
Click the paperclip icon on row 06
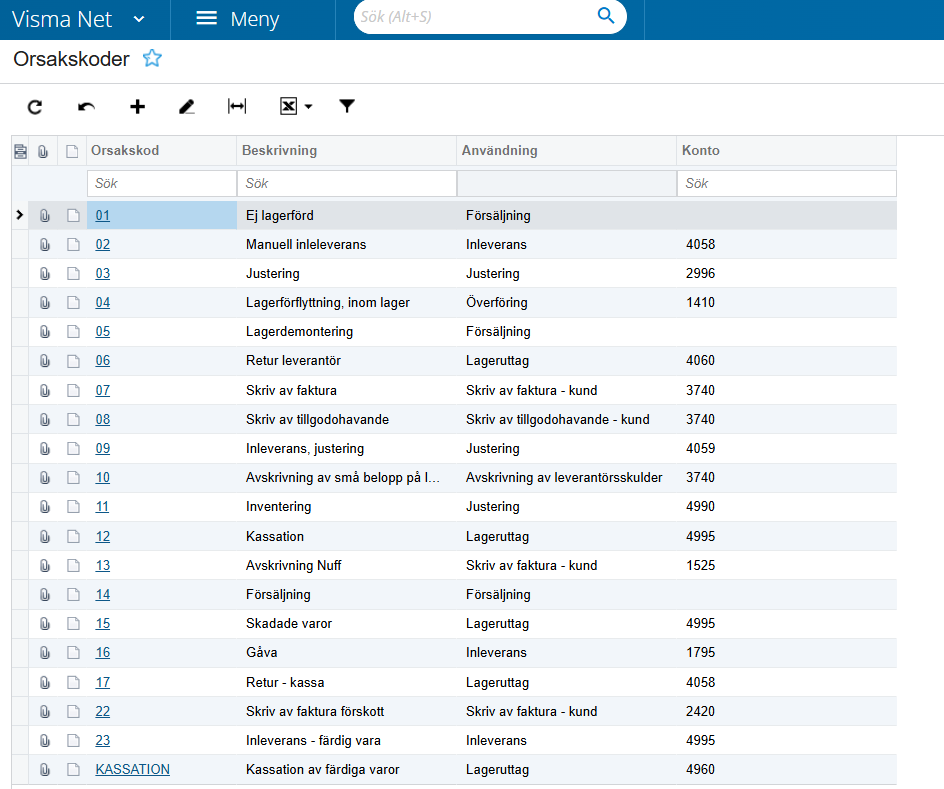[45, 361]
